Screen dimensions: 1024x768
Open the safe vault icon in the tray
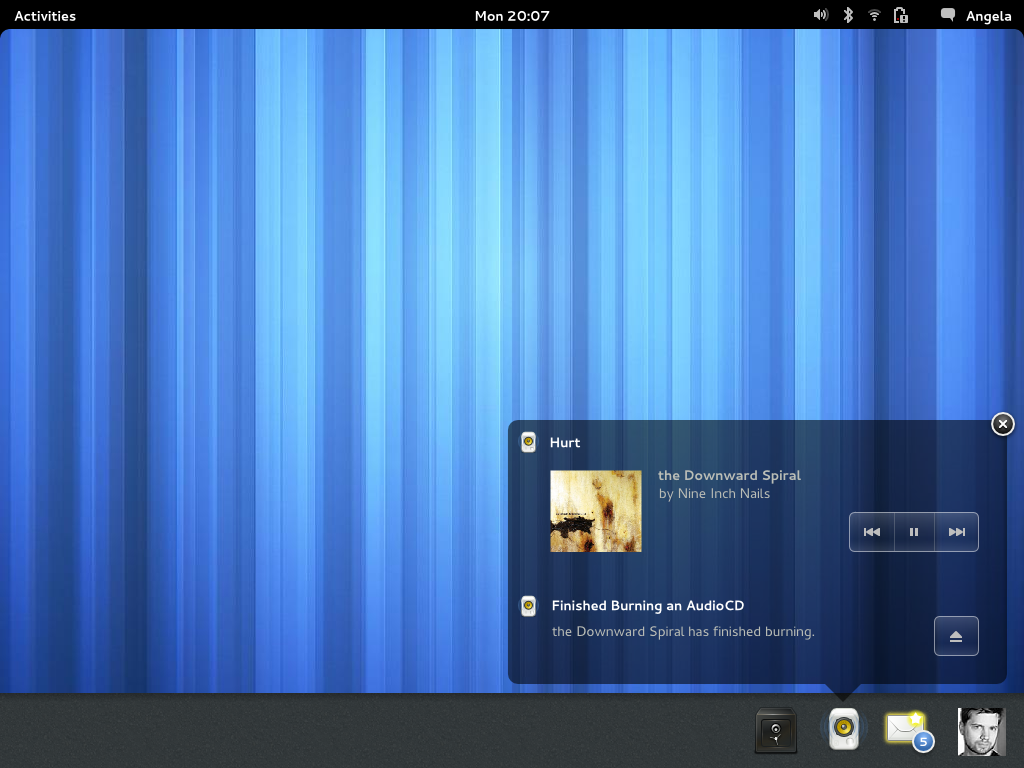click(x=776, y=729)
